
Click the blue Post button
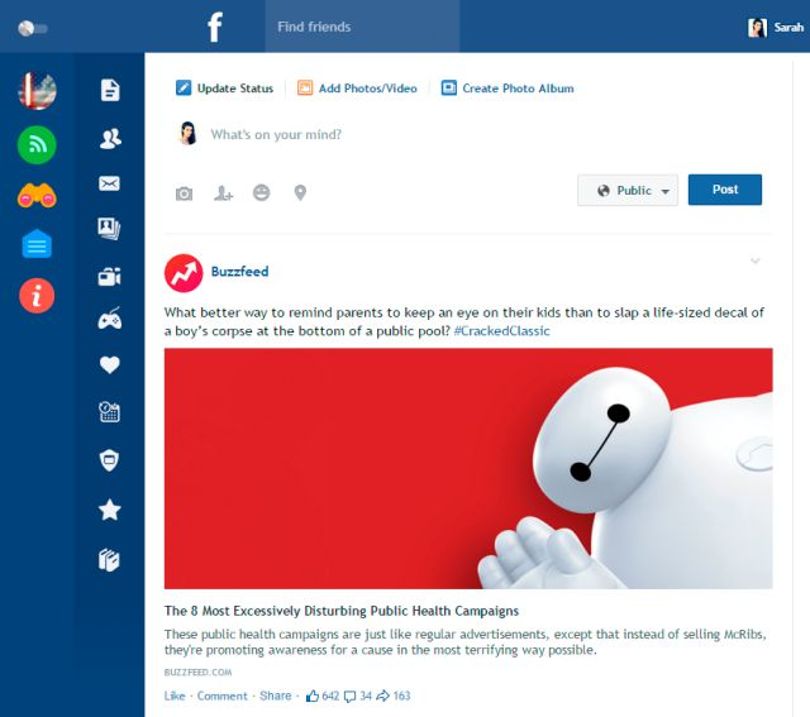coord(725,190)
